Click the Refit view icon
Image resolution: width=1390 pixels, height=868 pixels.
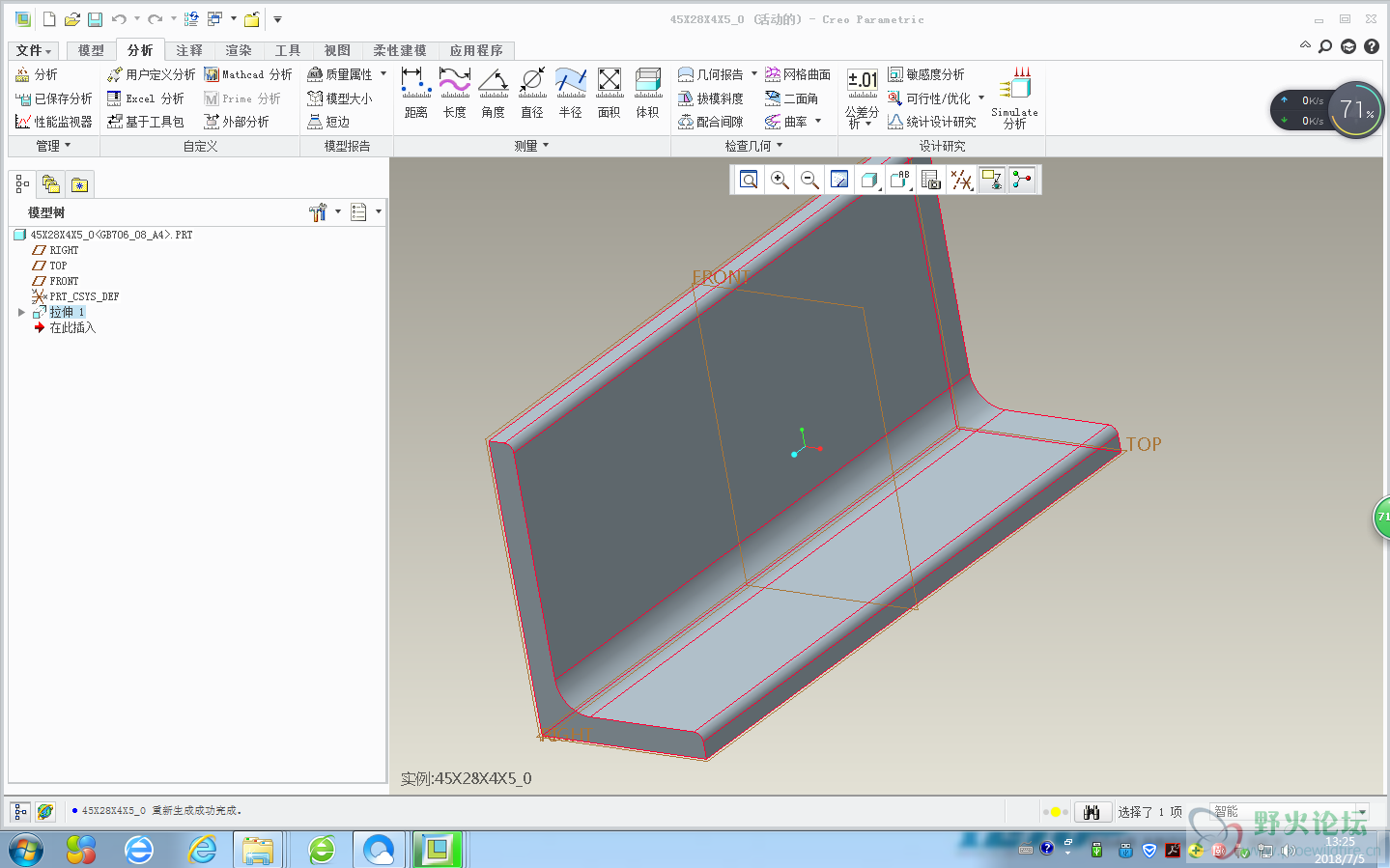point(749,180)
